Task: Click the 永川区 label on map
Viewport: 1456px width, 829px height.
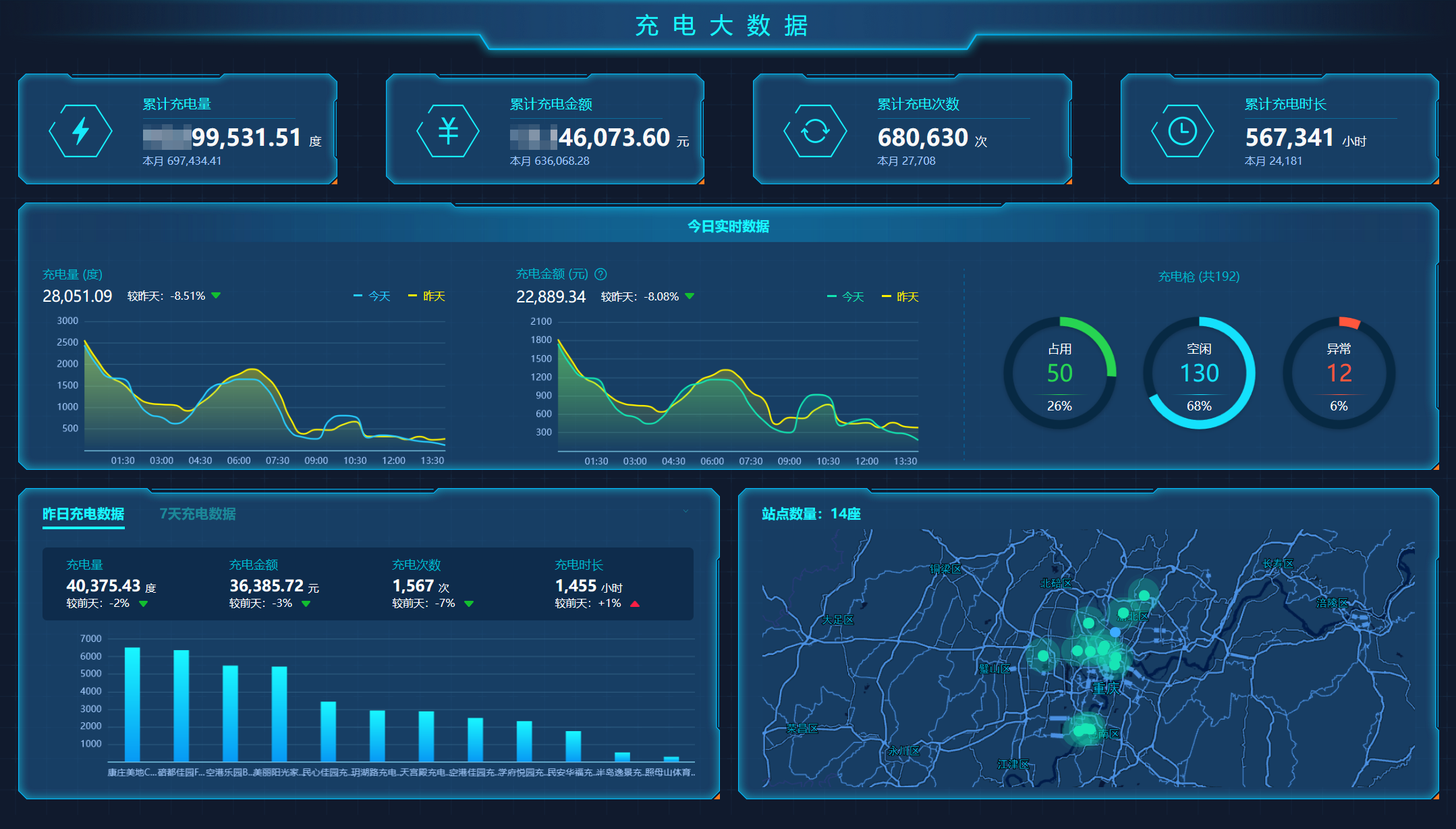Action: pyautogui.click(x=904, y=751)
